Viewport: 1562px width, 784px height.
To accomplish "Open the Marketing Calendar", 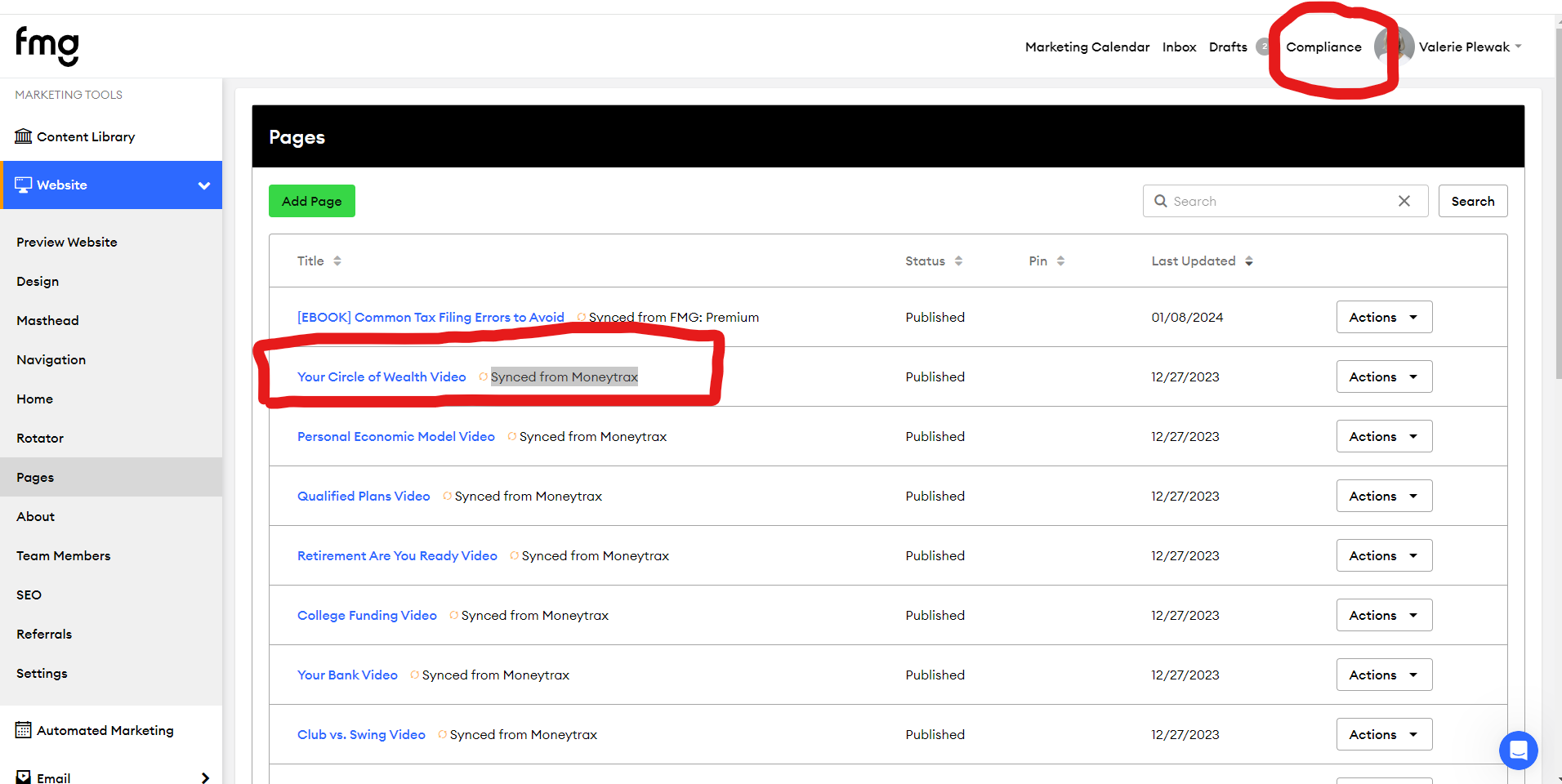I will click(x=1087, y=47).
